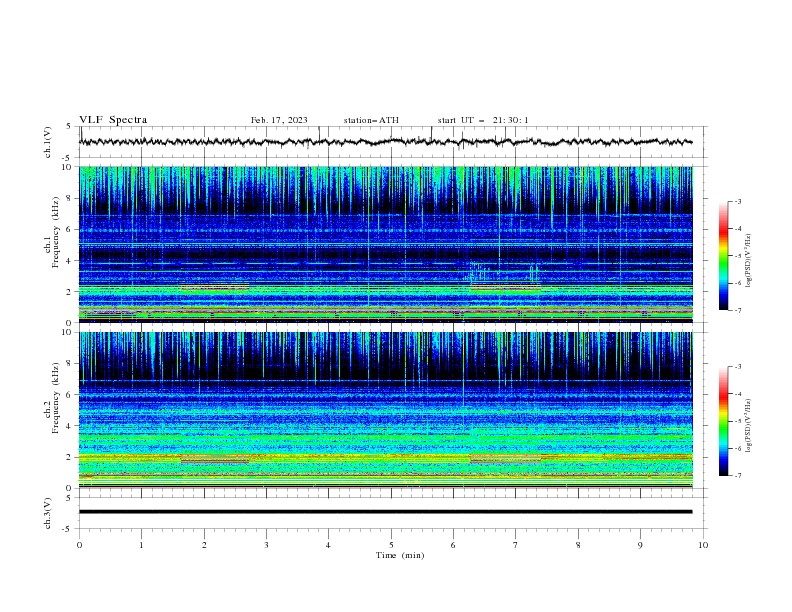Click the ch.3 flat black trace
The width and height of the screenshot is (792, 612).
coord(385,512)
